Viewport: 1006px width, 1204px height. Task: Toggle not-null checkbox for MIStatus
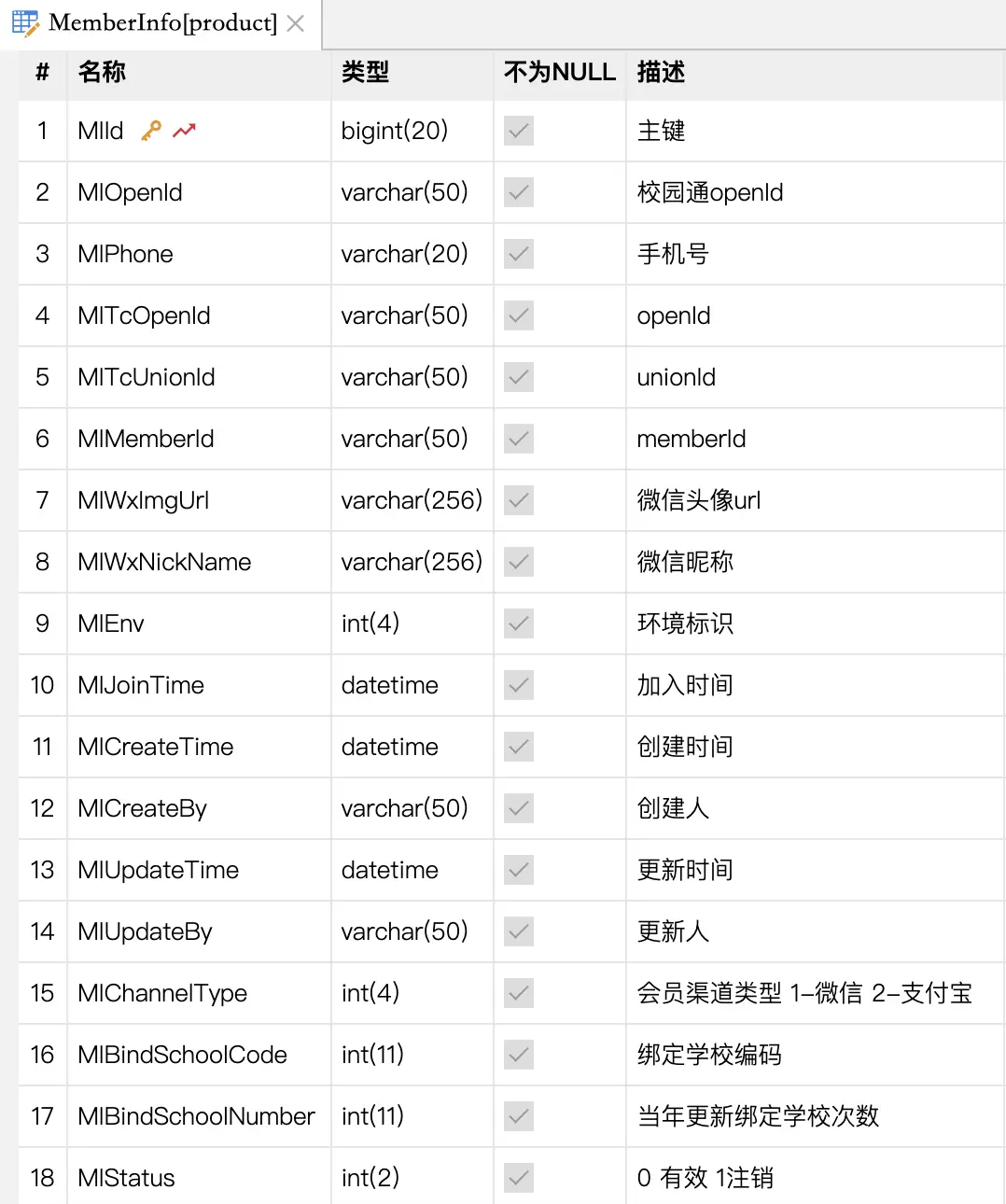coord(519,1178)
